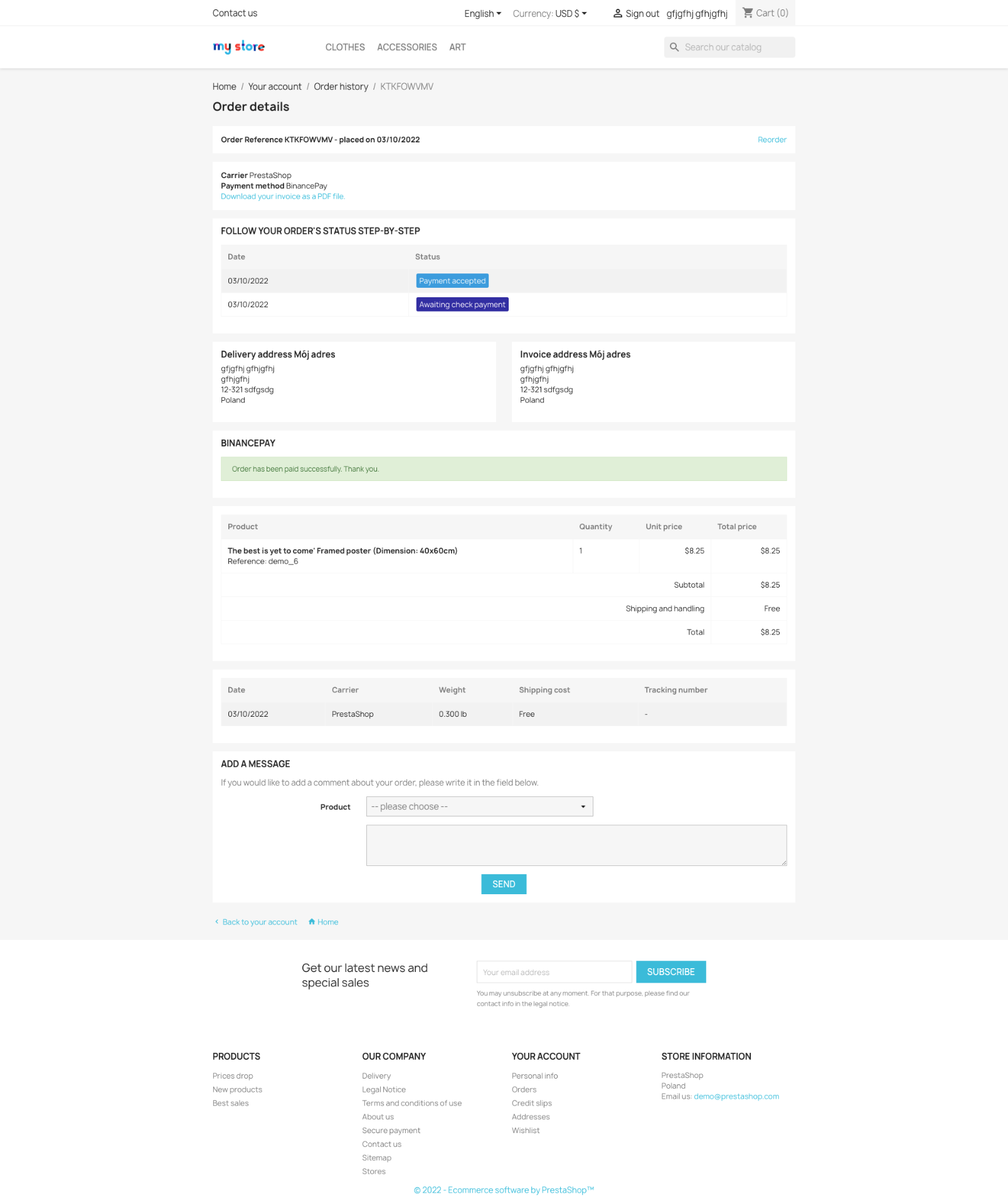This screenshot has width=1008, height=1204.
Task: Open Secure payment footer link
Action: [x=391, y=1131]
